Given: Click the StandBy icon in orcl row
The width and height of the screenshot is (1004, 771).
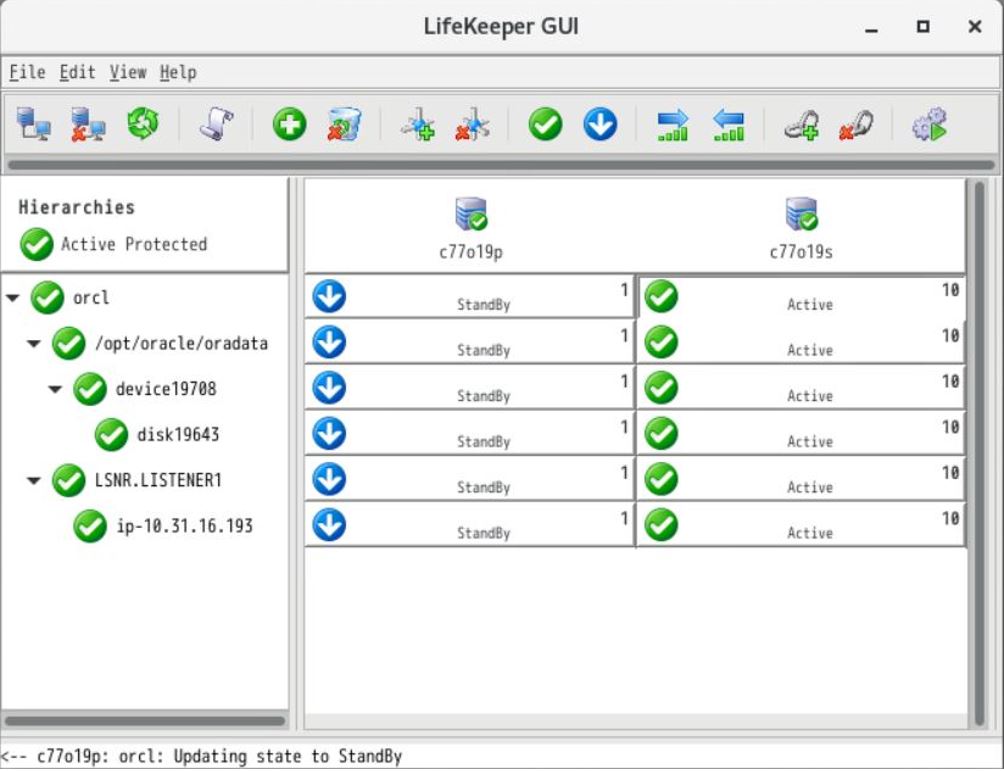Looking at the screenshot, I should click(x=329, y=296).
